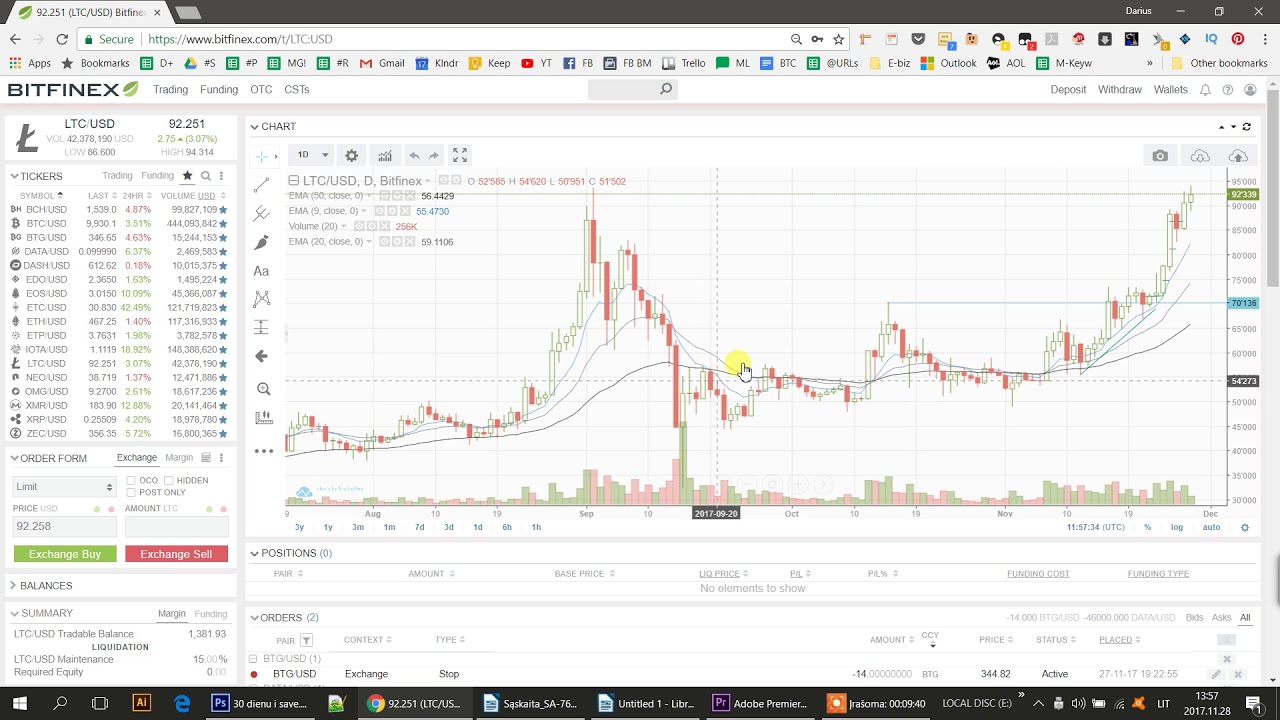Click the Exchange Buy button
This screenshot has width=1280, height=720.
65,554
